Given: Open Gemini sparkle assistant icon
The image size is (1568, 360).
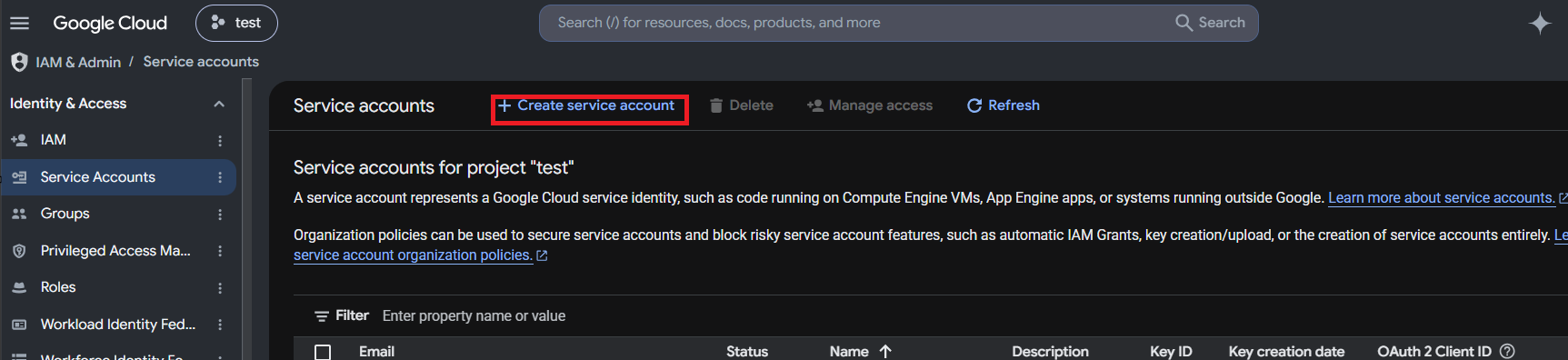Looking at the screenshot, I should [1540, 23].
